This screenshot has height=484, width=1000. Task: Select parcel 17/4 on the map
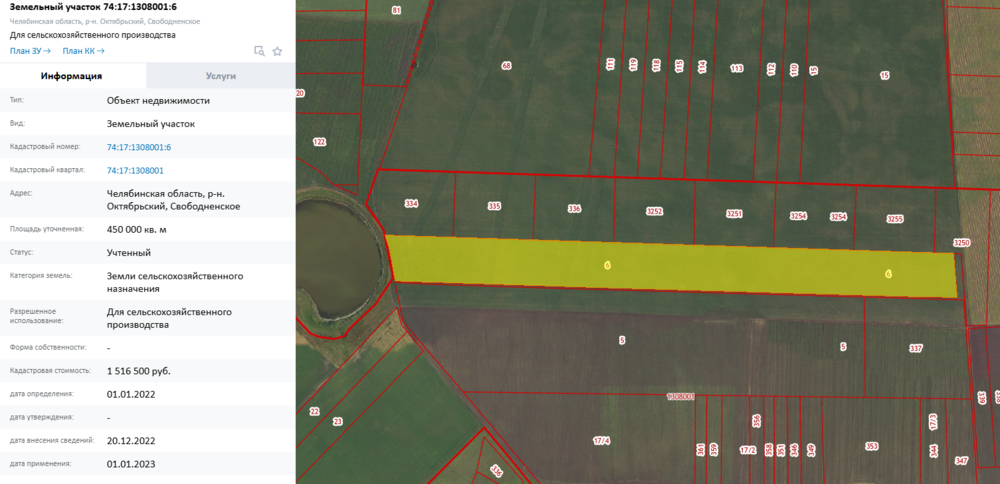coord(601,441)
